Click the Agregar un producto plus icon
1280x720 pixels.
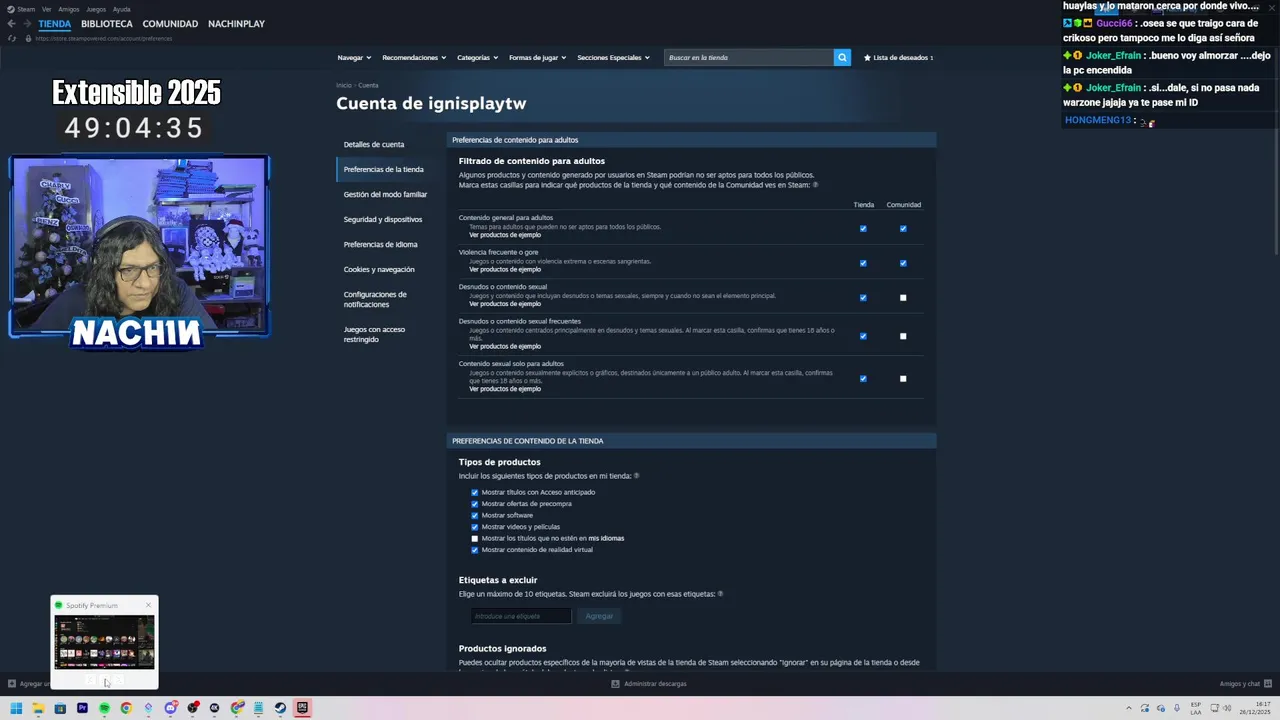pos(12,684)
